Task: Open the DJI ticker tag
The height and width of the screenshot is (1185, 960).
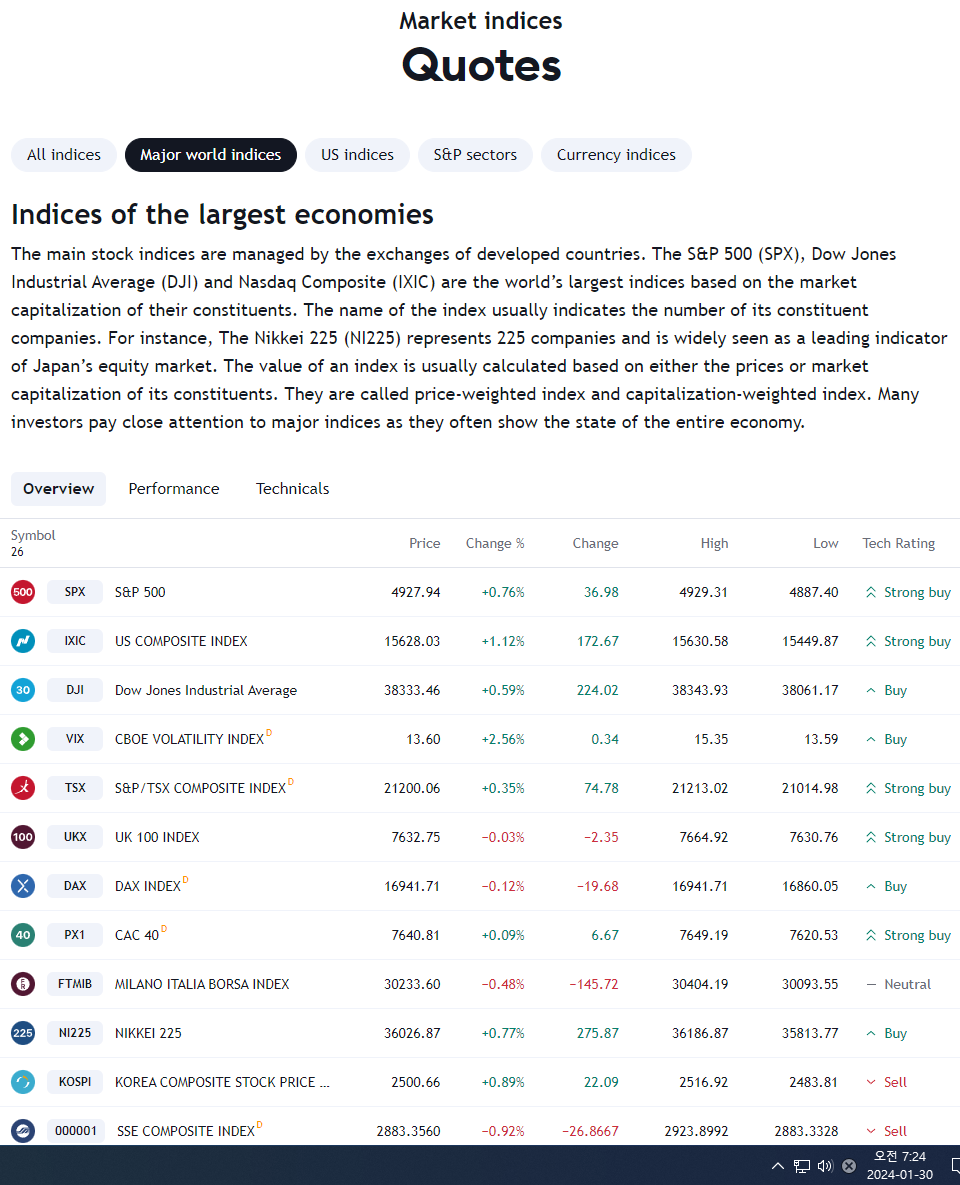Action: [75, 690]
